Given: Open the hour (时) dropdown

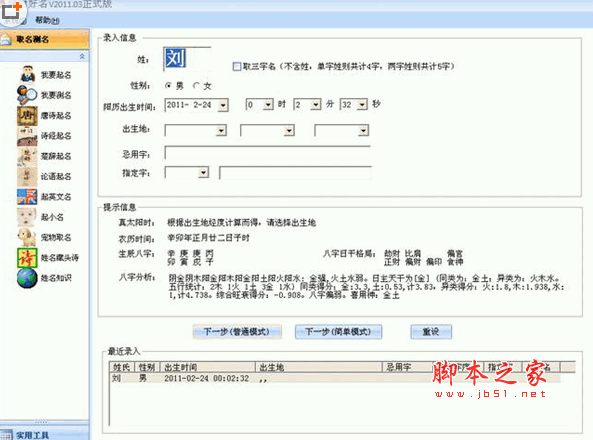Looking at the screenshot, I should pyautogui.click(x=268, y=104).
